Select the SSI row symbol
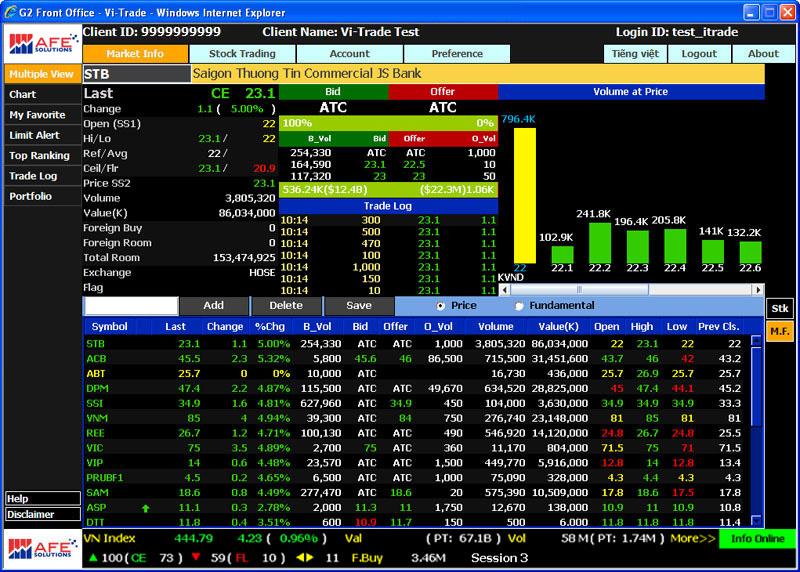This screenshot has width=800, height=572. click(95, 403)
